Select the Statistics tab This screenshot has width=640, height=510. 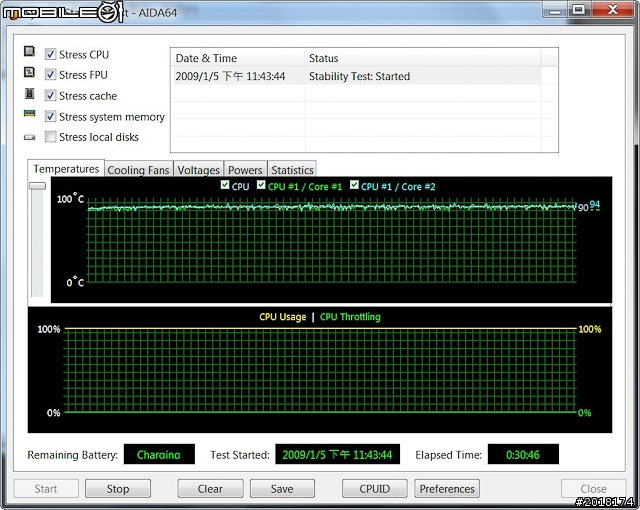coord(292,170)
